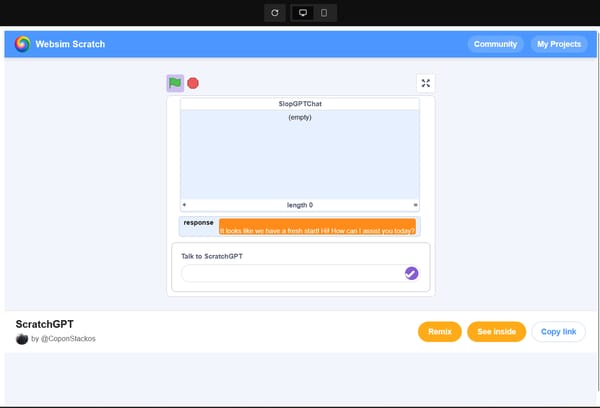Click the "(empty)" list placeholder text

pos(300,117)
